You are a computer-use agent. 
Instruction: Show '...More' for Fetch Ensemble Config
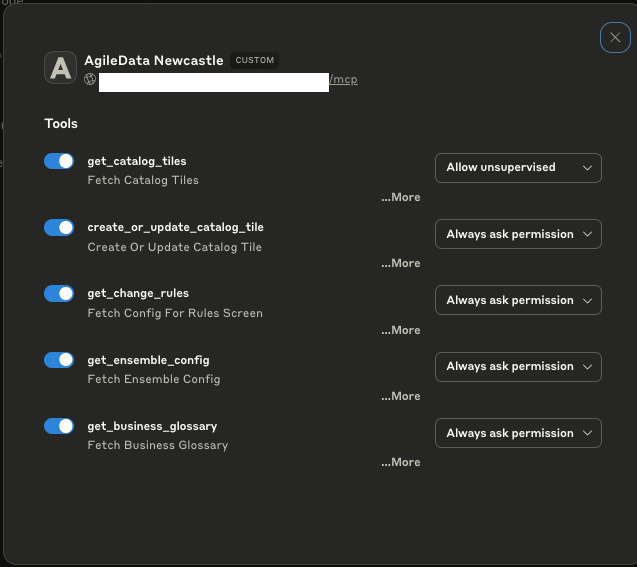[401, 396]
